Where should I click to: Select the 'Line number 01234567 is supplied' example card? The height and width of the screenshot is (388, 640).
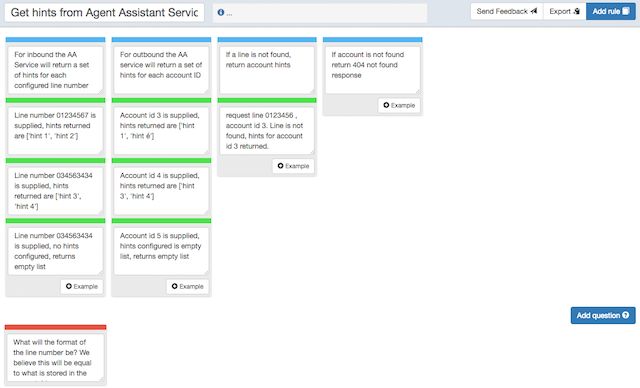[56, 131]
